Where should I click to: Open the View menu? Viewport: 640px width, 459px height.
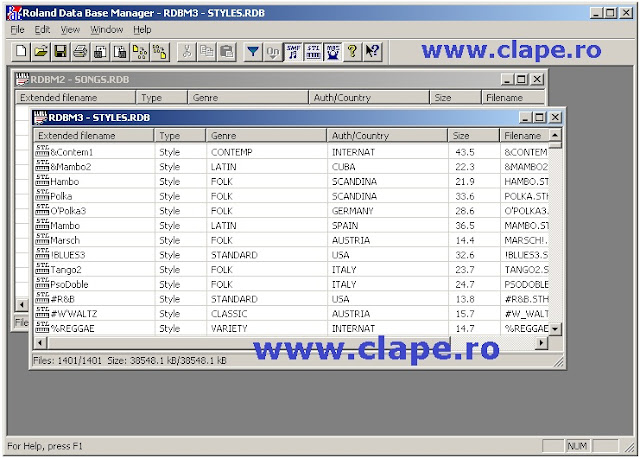coord(70,29)
